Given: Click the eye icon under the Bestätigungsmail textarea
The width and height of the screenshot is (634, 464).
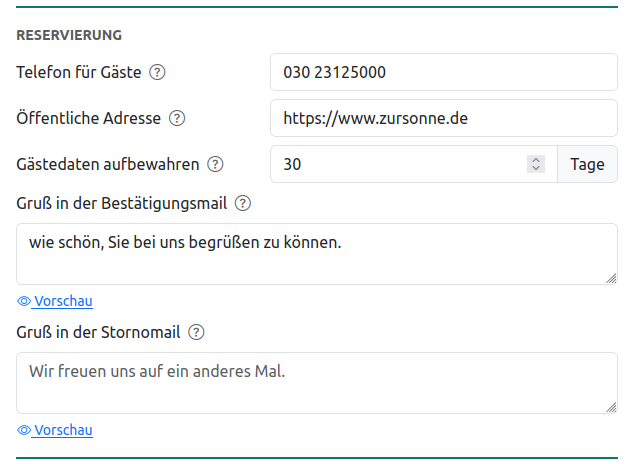Looking at the screenshot, I should tap(24, 301).
